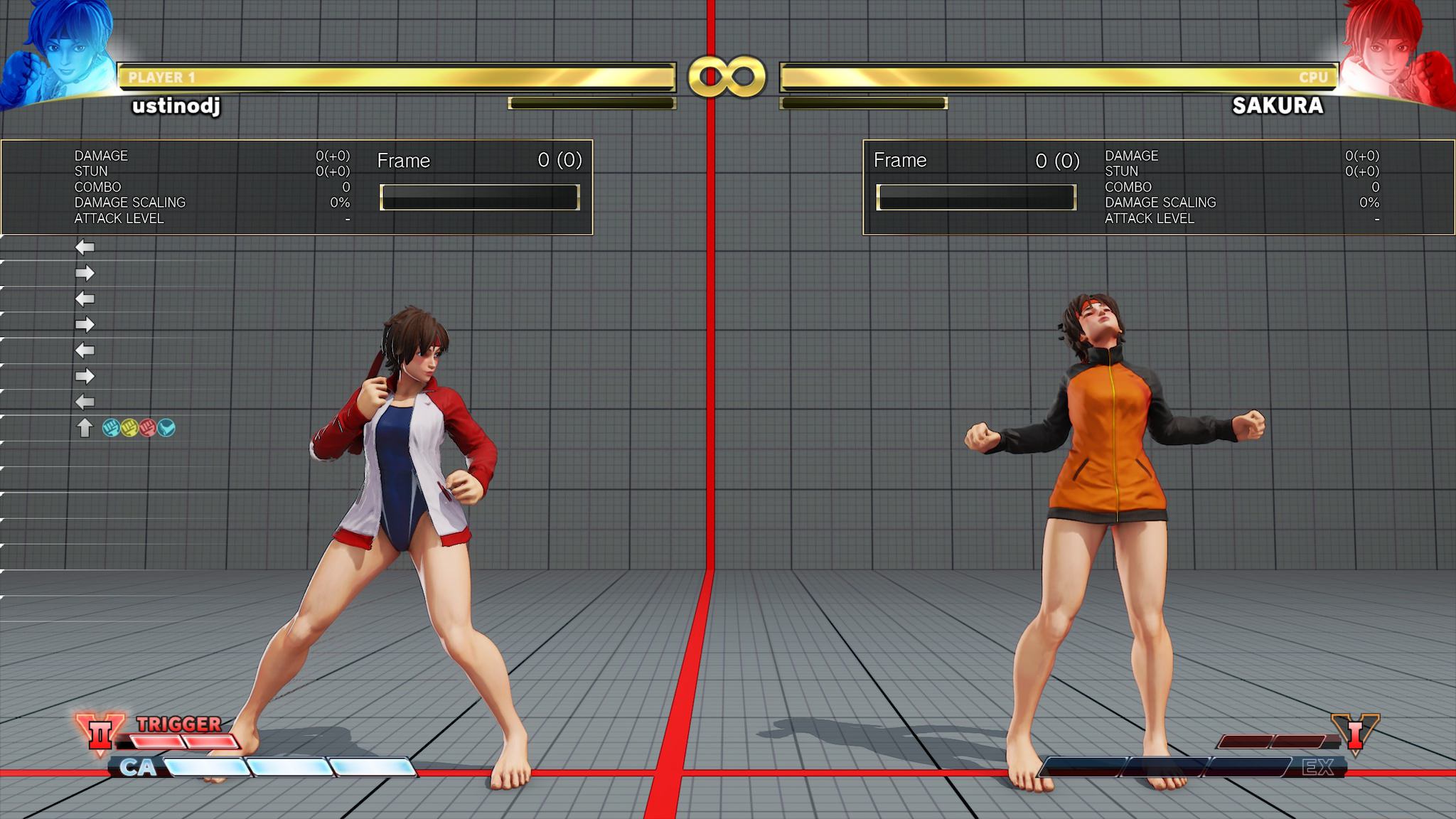Image resolution: width=1456 pixels, height=819 pixels.
Task: Click Player 1's frame value 0 (0)
Action: (x=560, y=161)
